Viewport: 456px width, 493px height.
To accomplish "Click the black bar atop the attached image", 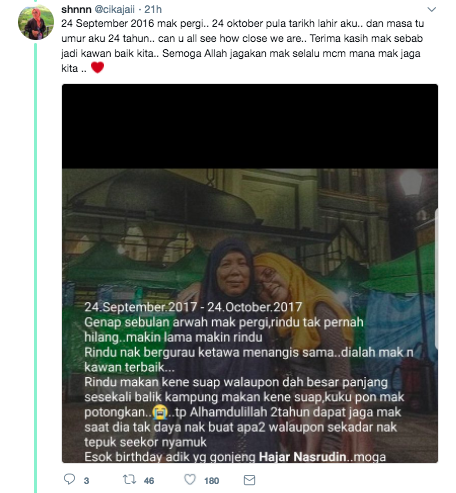I will (250, 126).
